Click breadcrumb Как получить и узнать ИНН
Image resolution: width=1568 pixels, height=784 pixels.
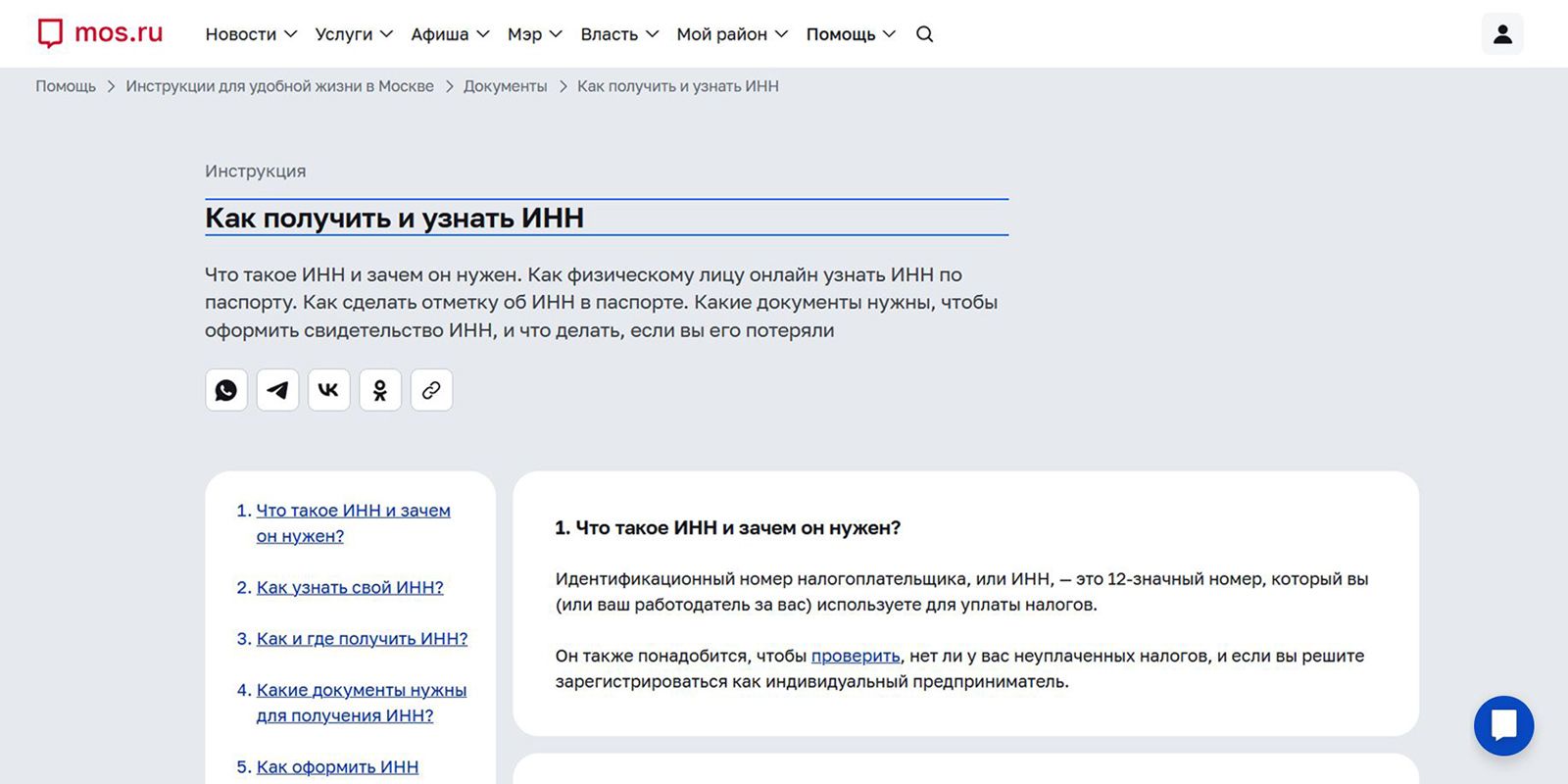[677, 86]
